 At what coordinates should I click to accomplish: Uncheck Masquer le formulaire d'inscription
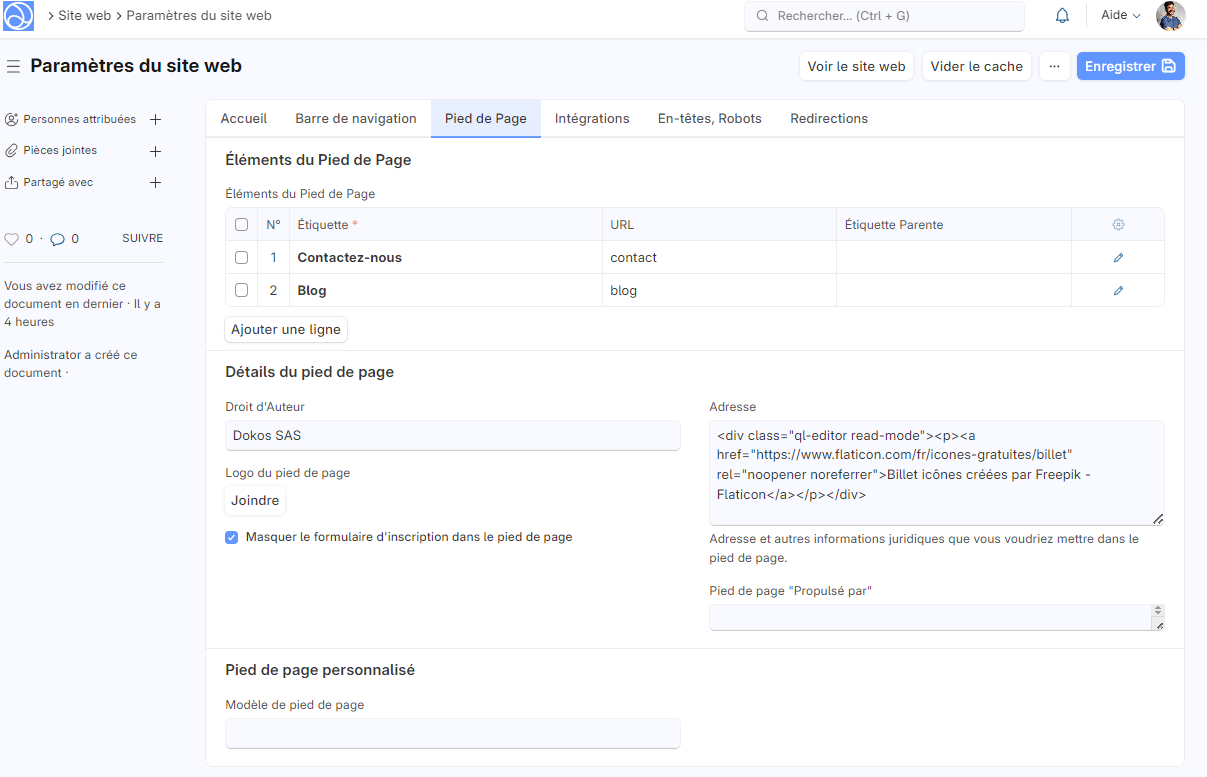tap(231, 537)
